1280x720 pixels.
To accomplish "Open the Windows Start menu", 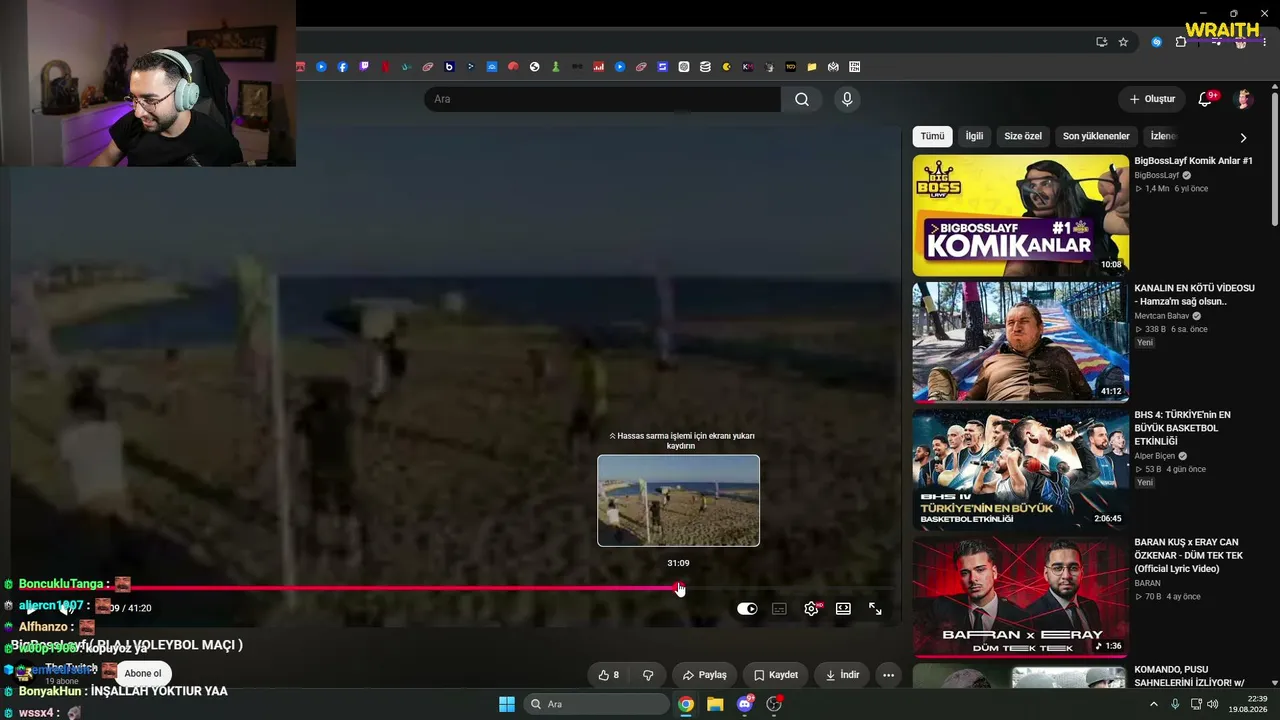I will click(x=507, y=704).
